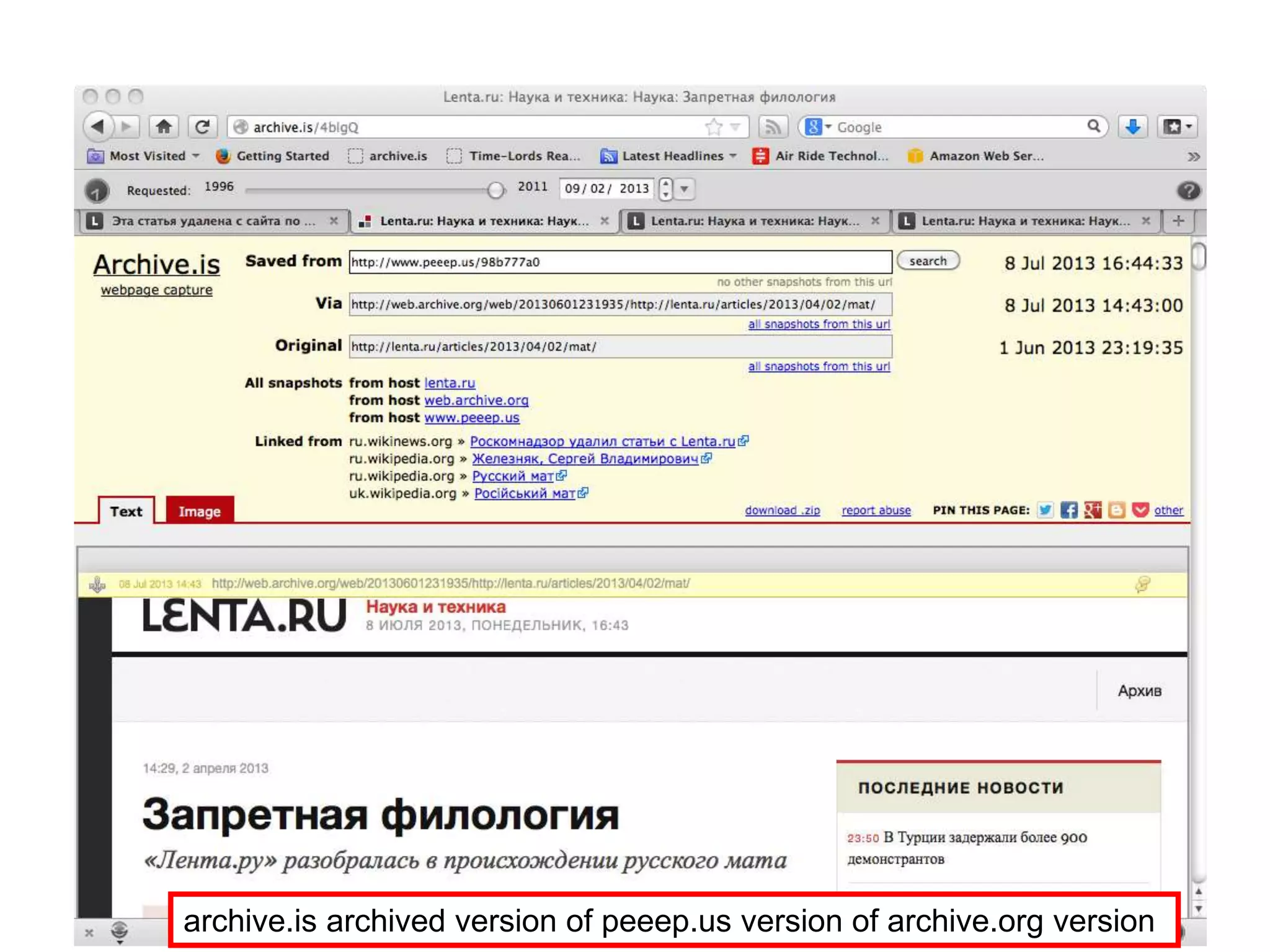Click the Original URL field

point(620,346)
